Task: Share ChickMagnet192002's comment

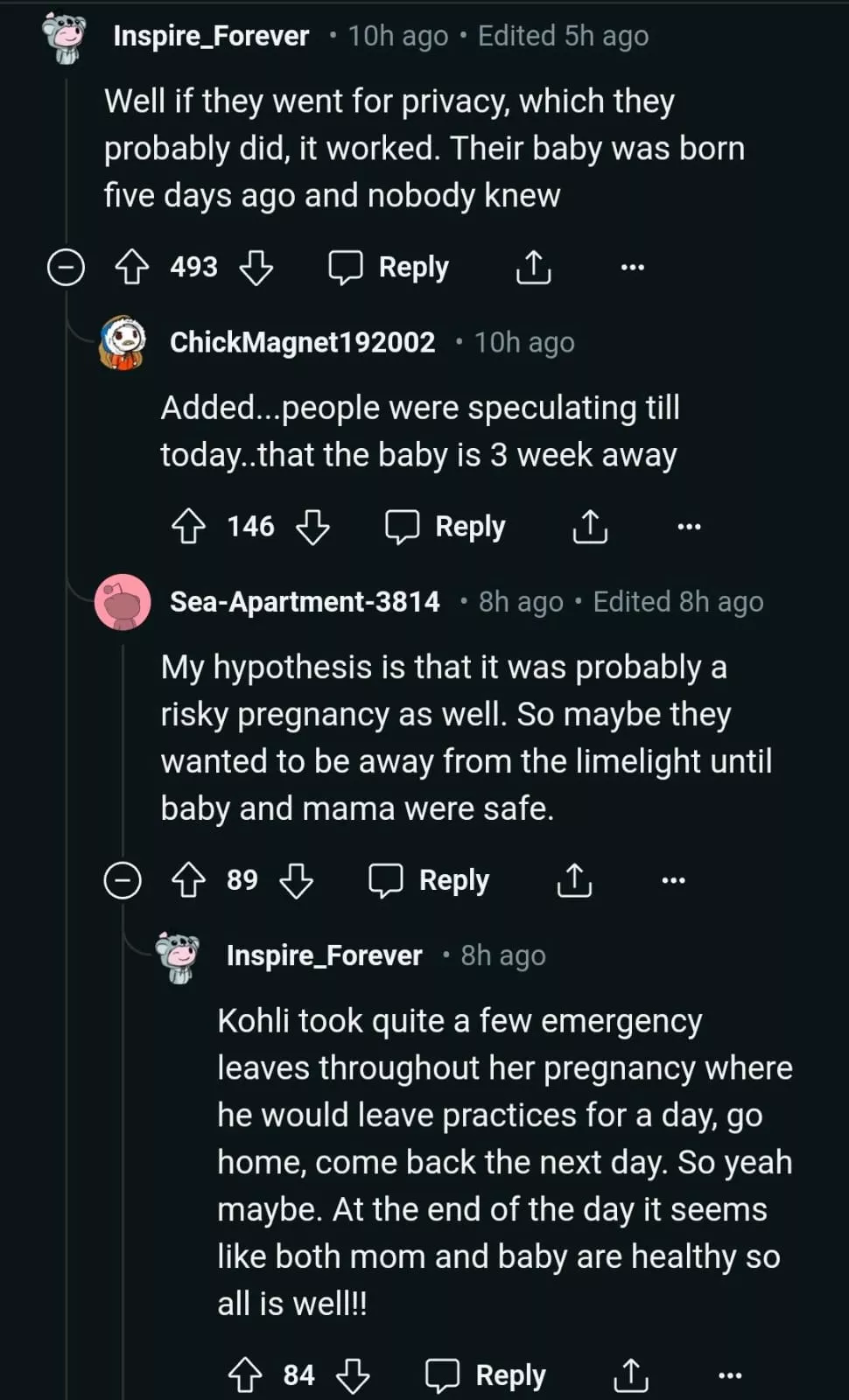Action: [x=590, y=527]
